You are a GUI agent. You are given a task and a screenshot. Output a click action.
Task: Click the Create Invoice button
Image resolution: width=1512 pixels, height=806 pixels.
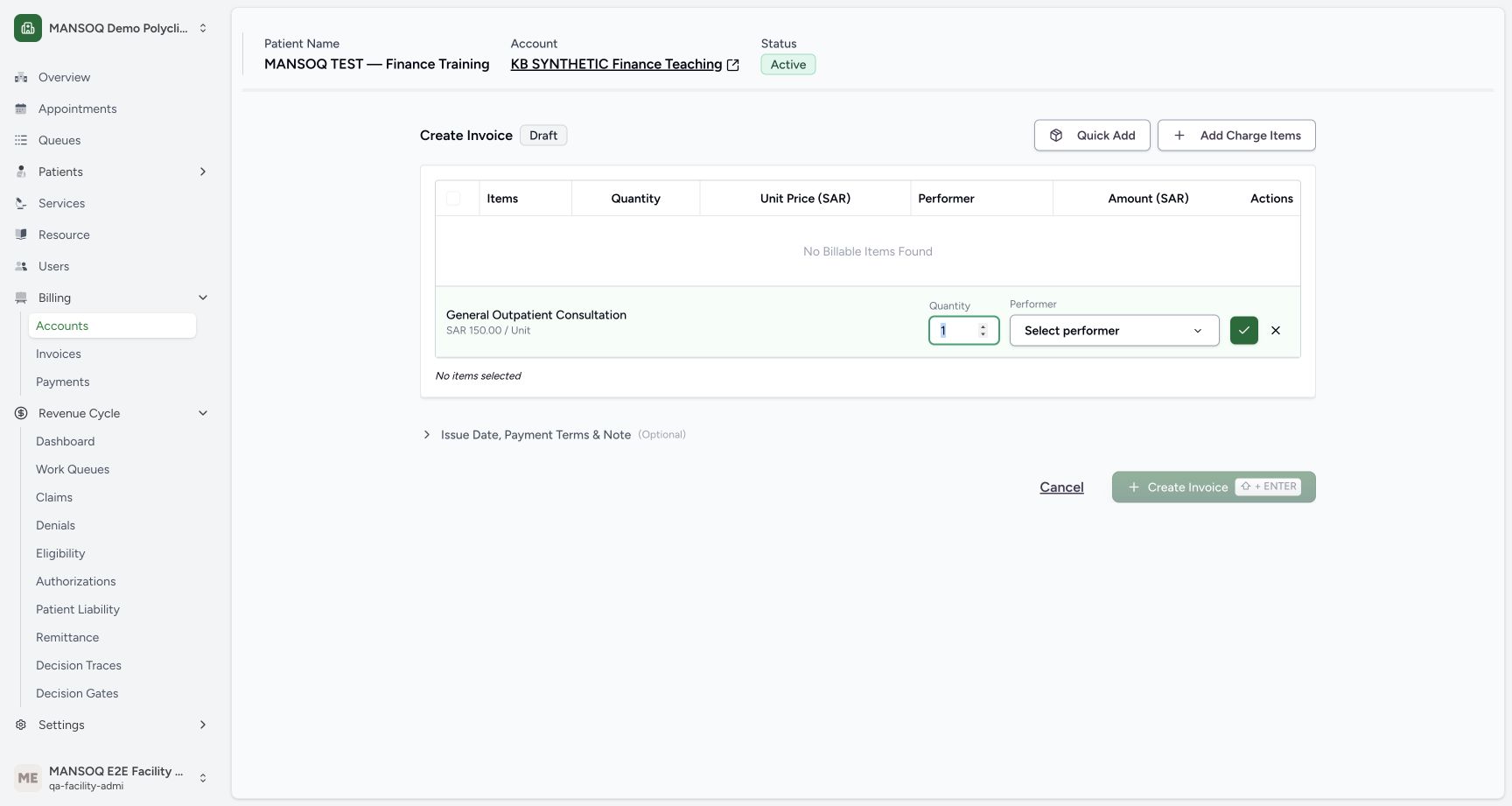coord(1214,487)
